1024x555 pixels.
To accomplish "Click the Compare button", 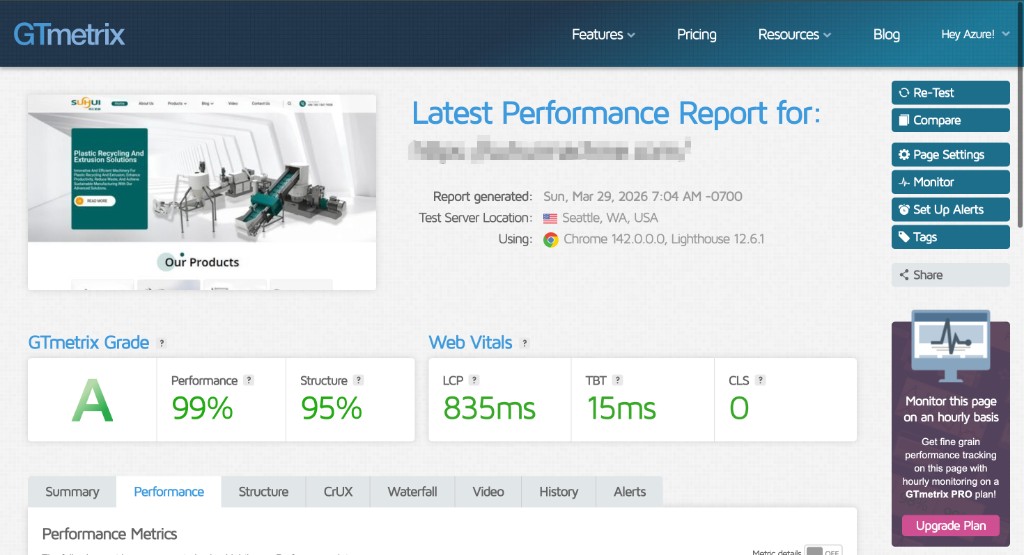I will (x=950, y=120).
